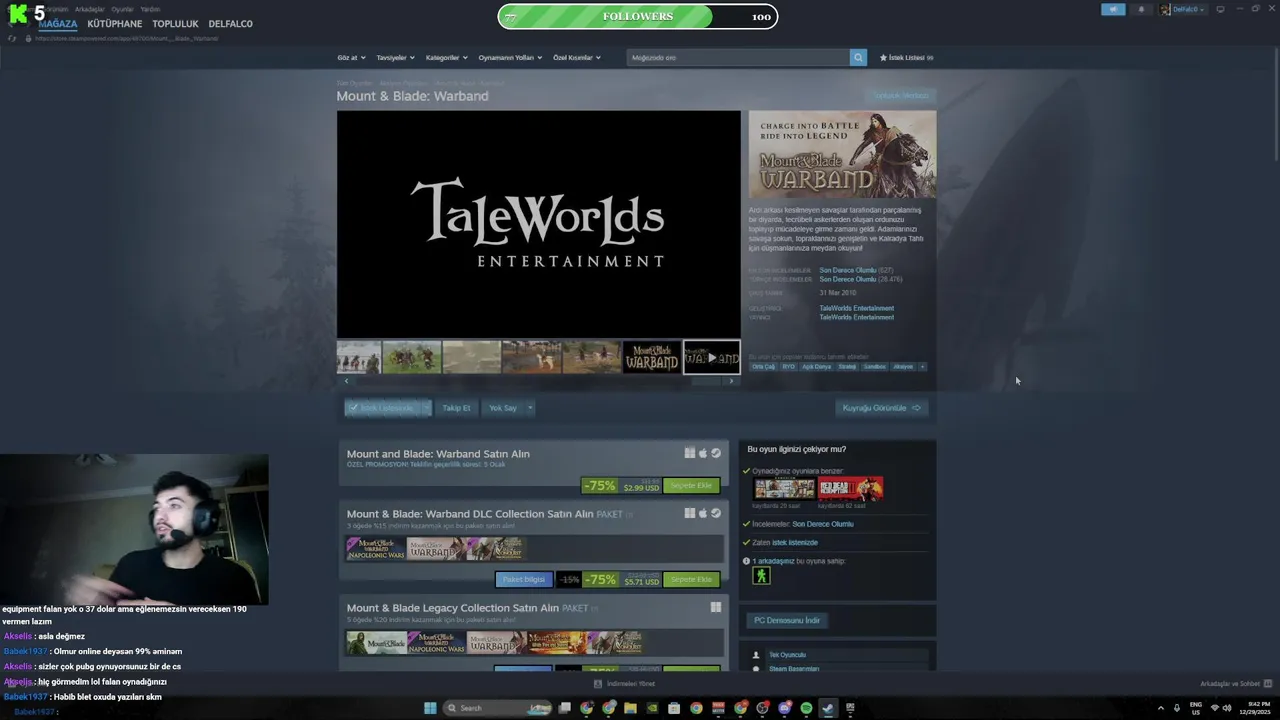1280x720 pixels.
Task: Click İndirmeleri Yönet downloads bar
Action: [625, 684]
